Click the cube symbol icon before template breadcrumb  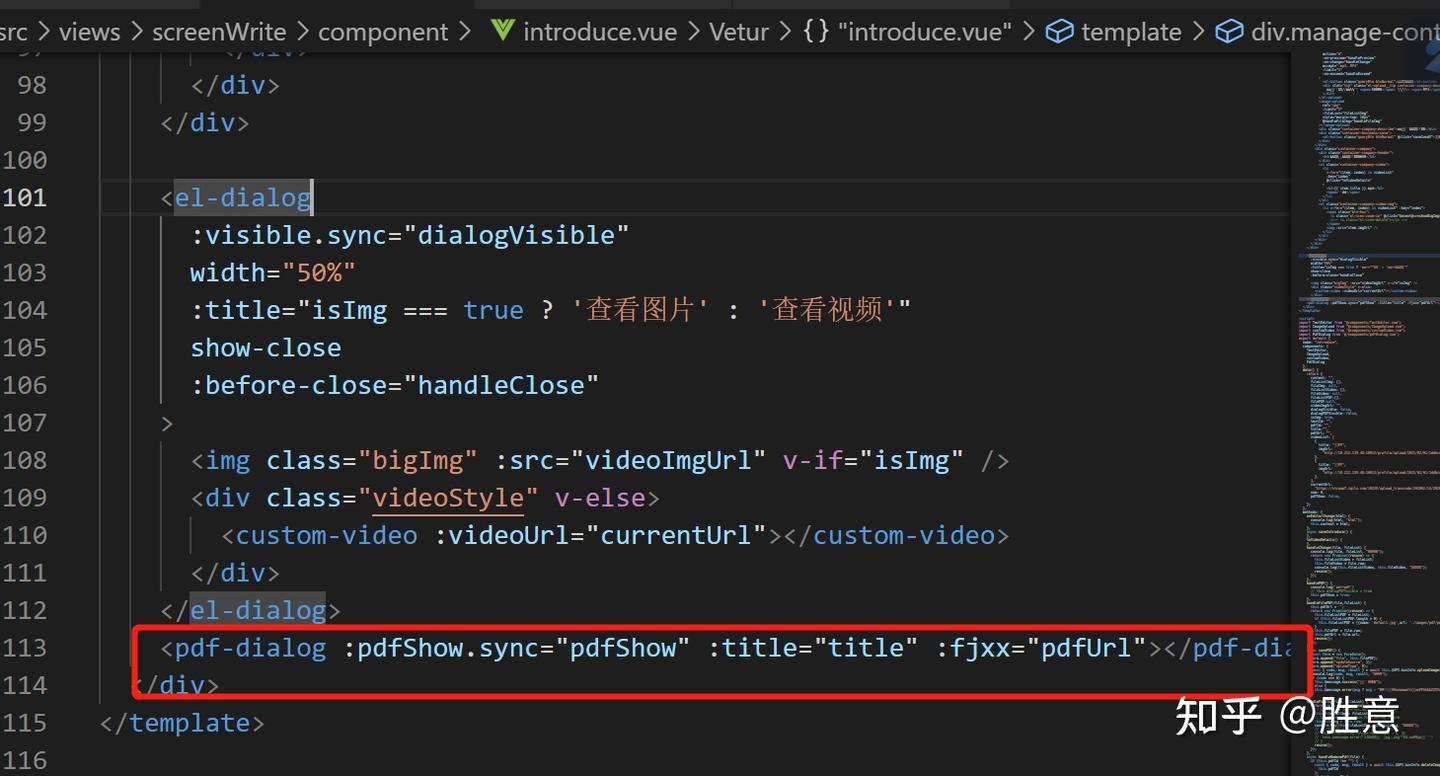(1059, 31)
